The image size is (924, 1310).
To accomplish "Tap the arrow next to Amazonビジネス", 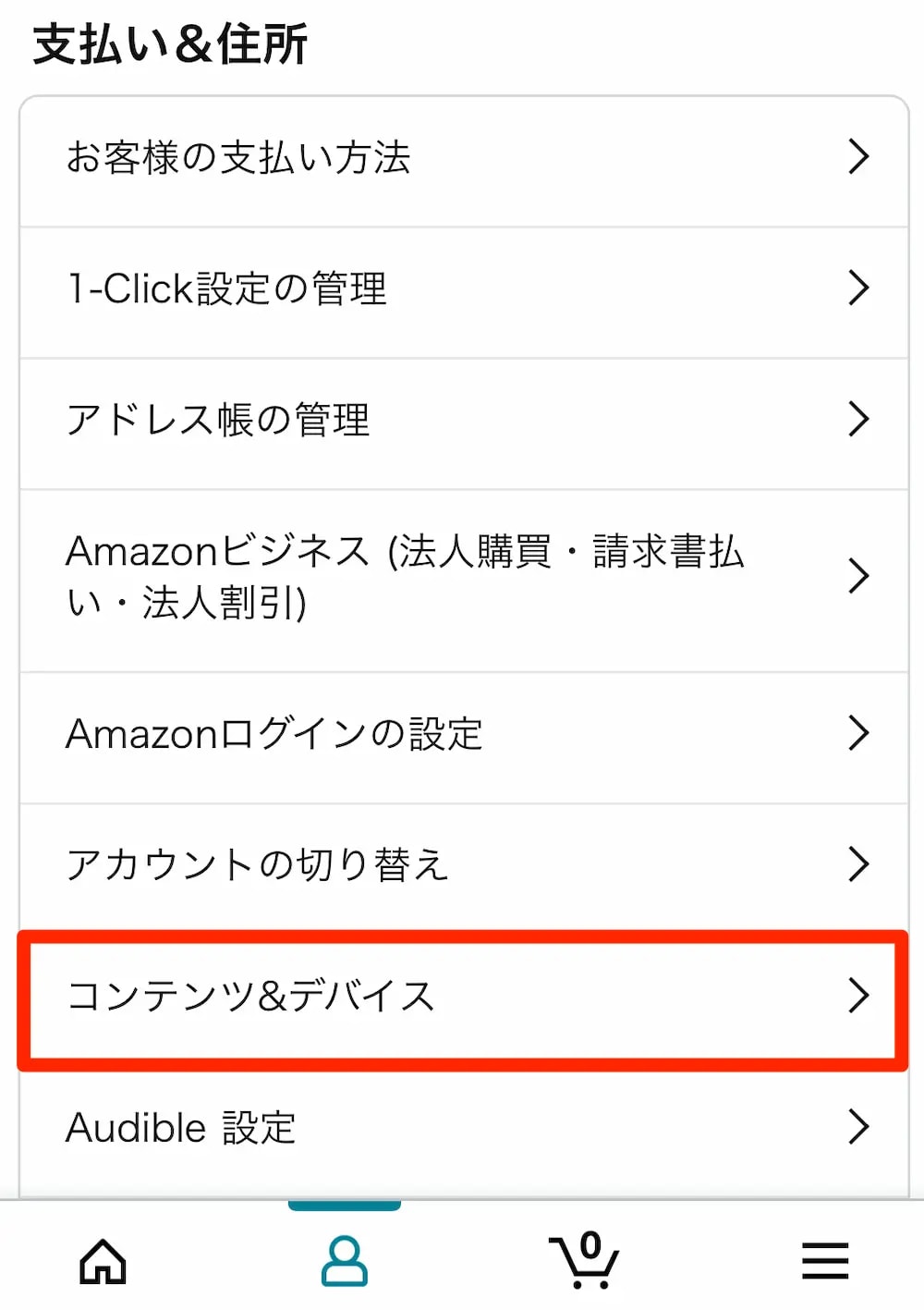I will tap(858, 576).
